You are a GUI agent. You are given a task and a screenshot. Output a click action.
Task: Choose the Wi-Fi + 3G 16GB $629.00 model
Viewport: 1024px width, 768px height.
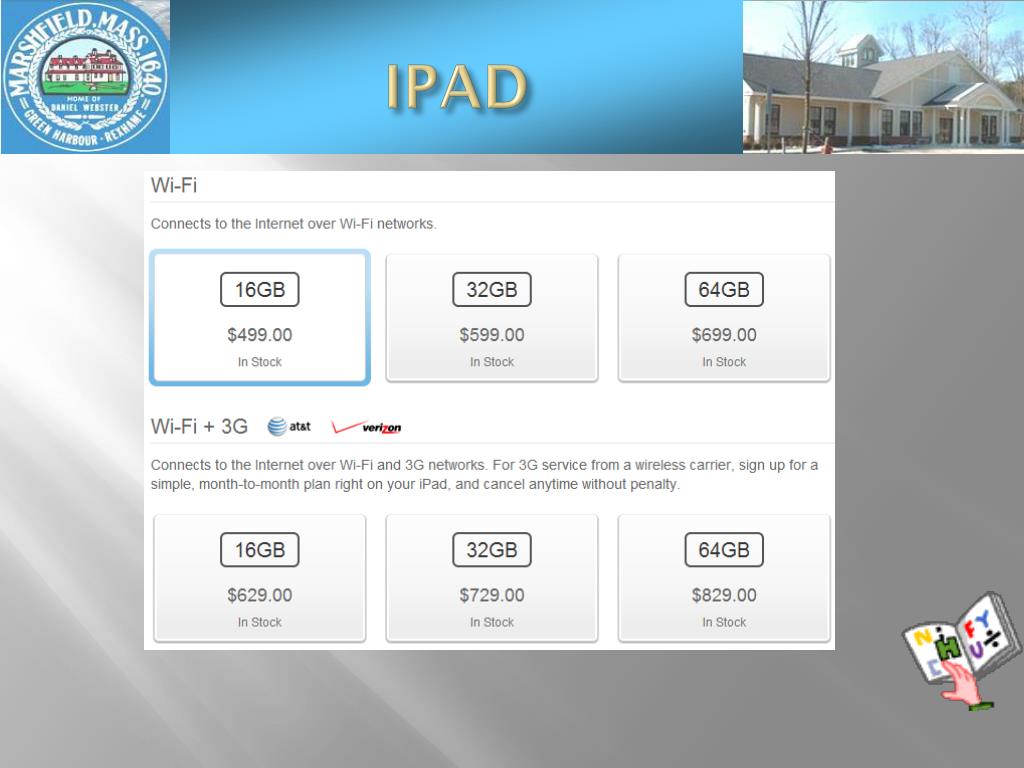pos(260,578)
